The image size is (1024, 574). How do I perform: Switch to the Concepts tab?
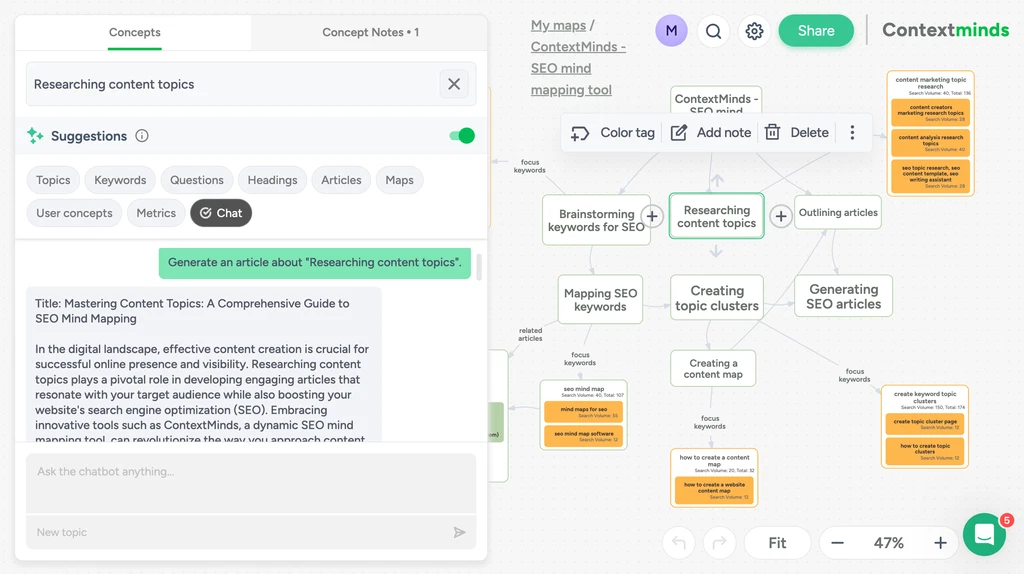tap(135, 32)
